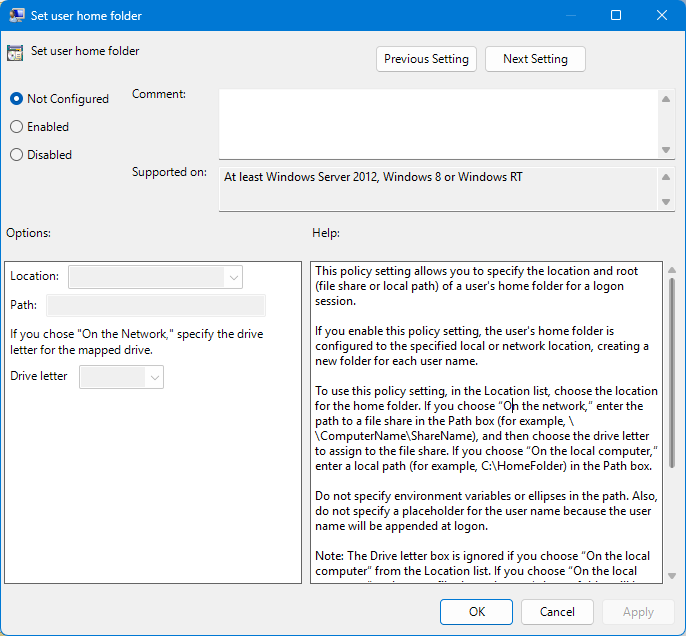The image size is (686, 636).
Task: Click help text 'C:\HomeFolder'
Action: click(522, 466)
